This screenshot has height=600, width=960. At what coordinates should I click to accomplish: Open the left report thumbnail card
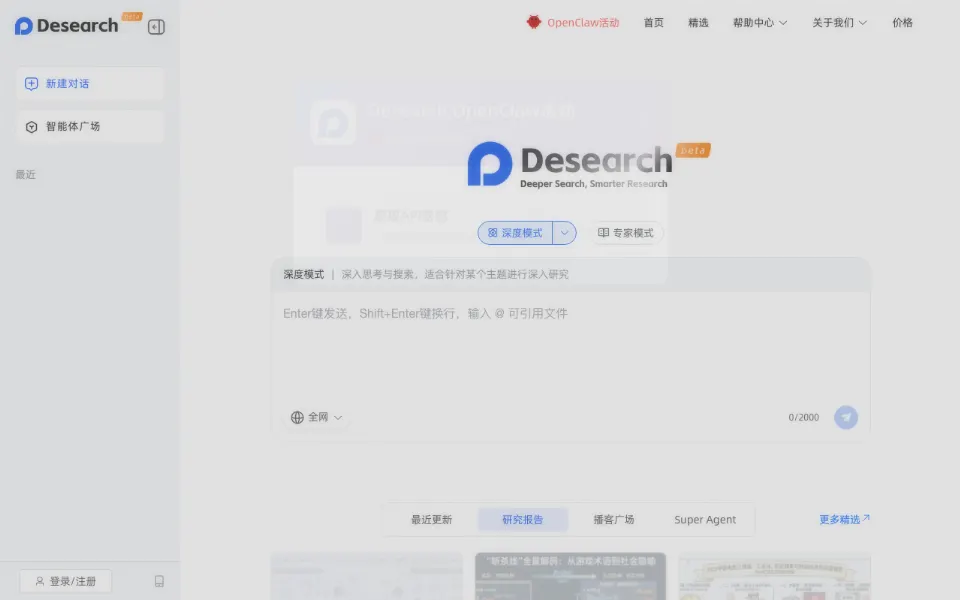tap(367, 576)
